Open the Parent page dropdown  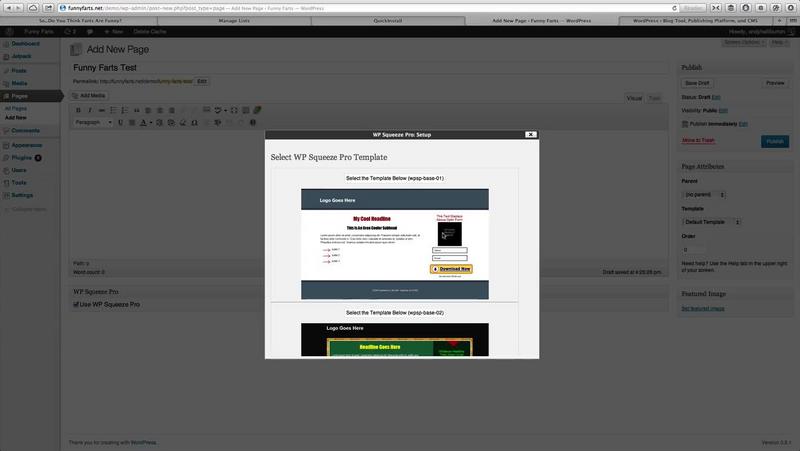(704, 194)
